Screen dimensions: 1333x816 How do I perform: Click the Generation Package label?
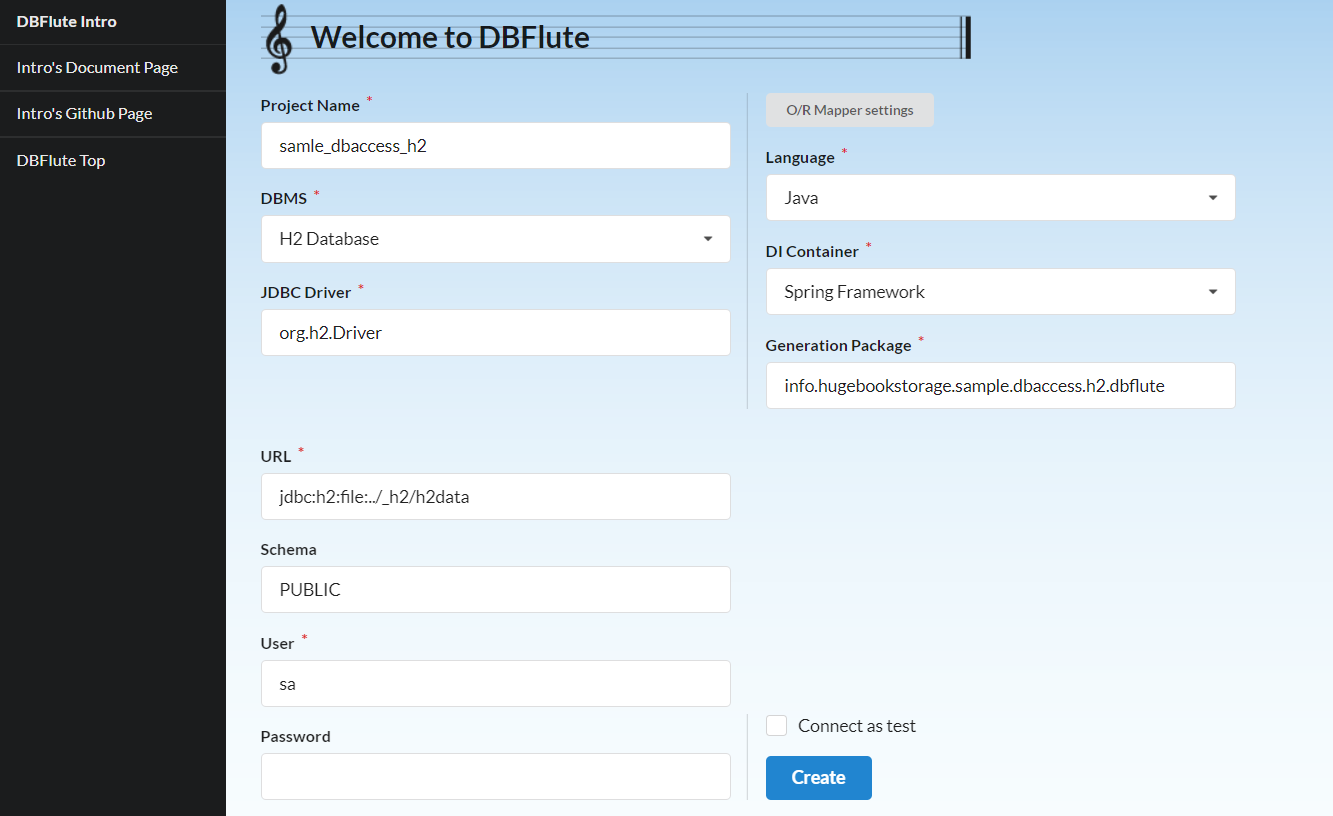click(839, 346)
